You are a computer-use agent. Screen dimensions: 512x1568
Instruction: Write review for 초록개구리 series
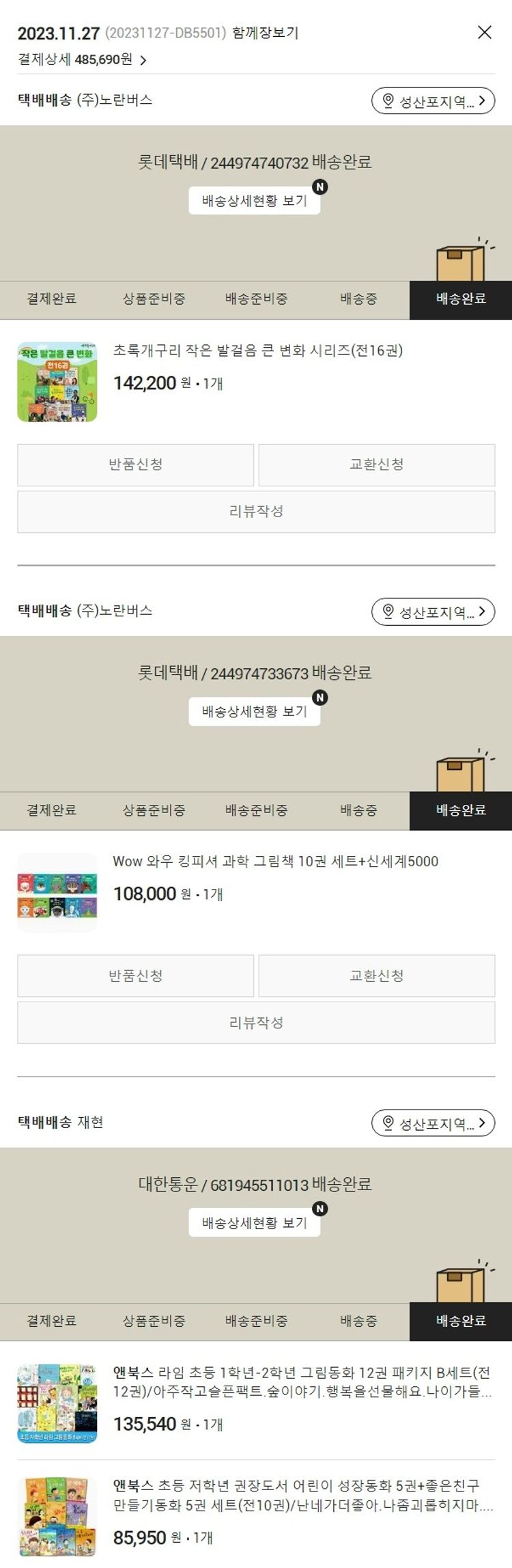point(256,511)
